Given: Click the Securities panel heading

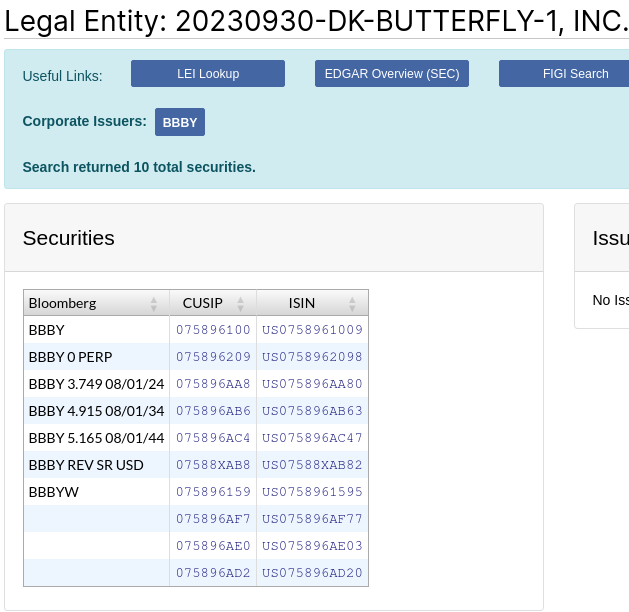Looking at the screenshot, I should [69, 238].
